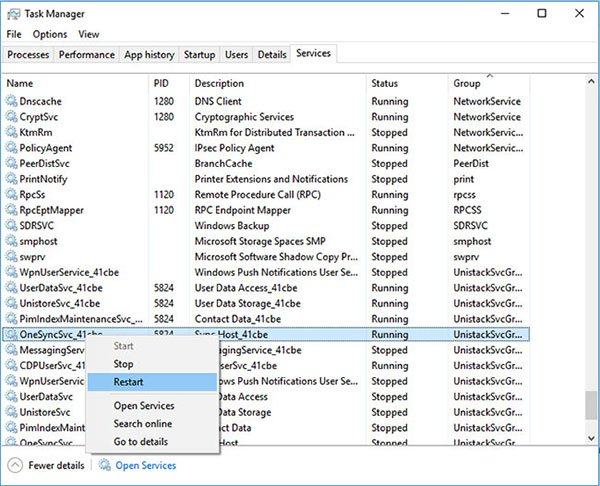
Task: Click the gear icon beside Dnscache service
Action: 12,101
